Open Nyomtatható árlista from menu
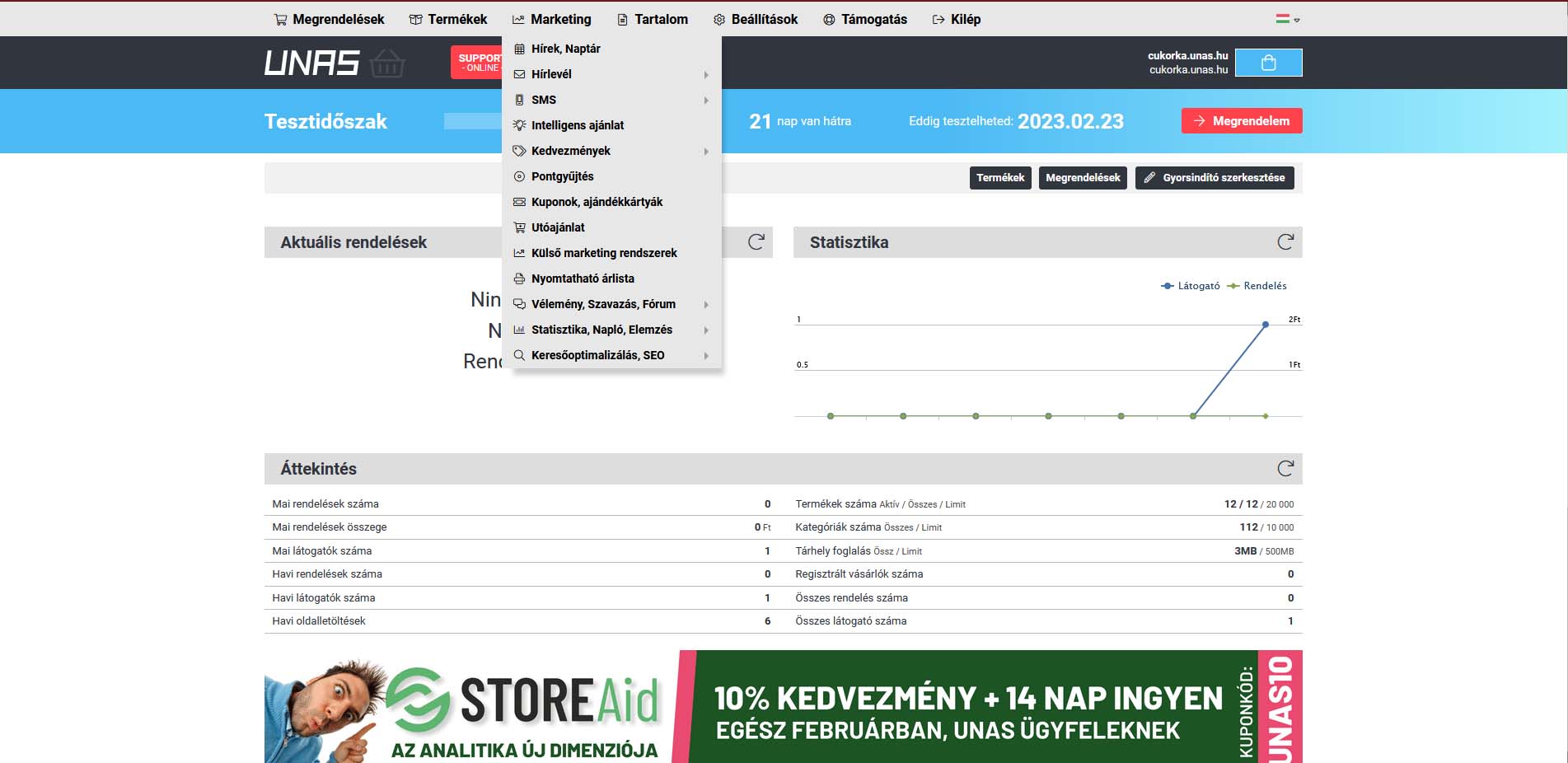Screen dimensions: 1568x763 [x=582, y=279]
